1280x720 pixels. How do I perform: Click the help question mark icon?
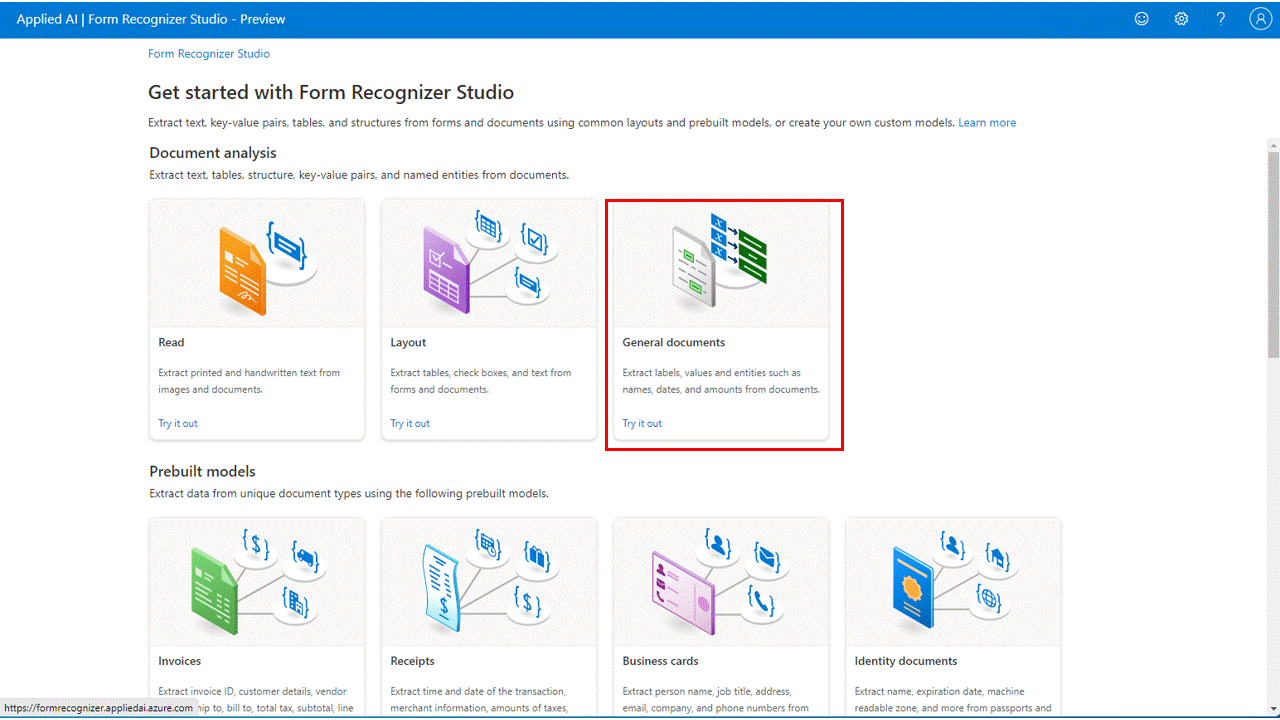pos(1220,18)
